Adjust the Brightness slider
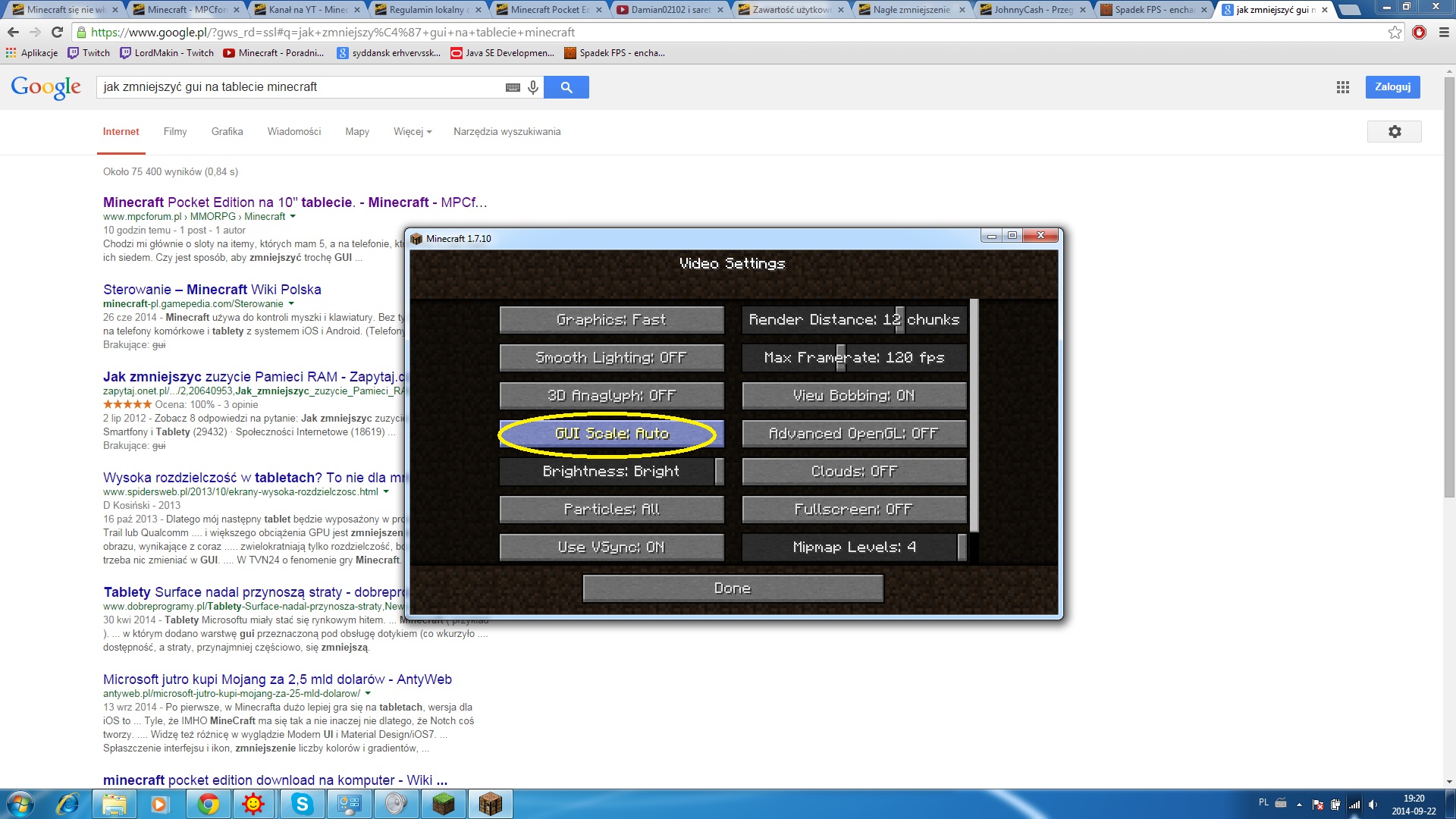The image size is (1456, 819). point(611,472)
